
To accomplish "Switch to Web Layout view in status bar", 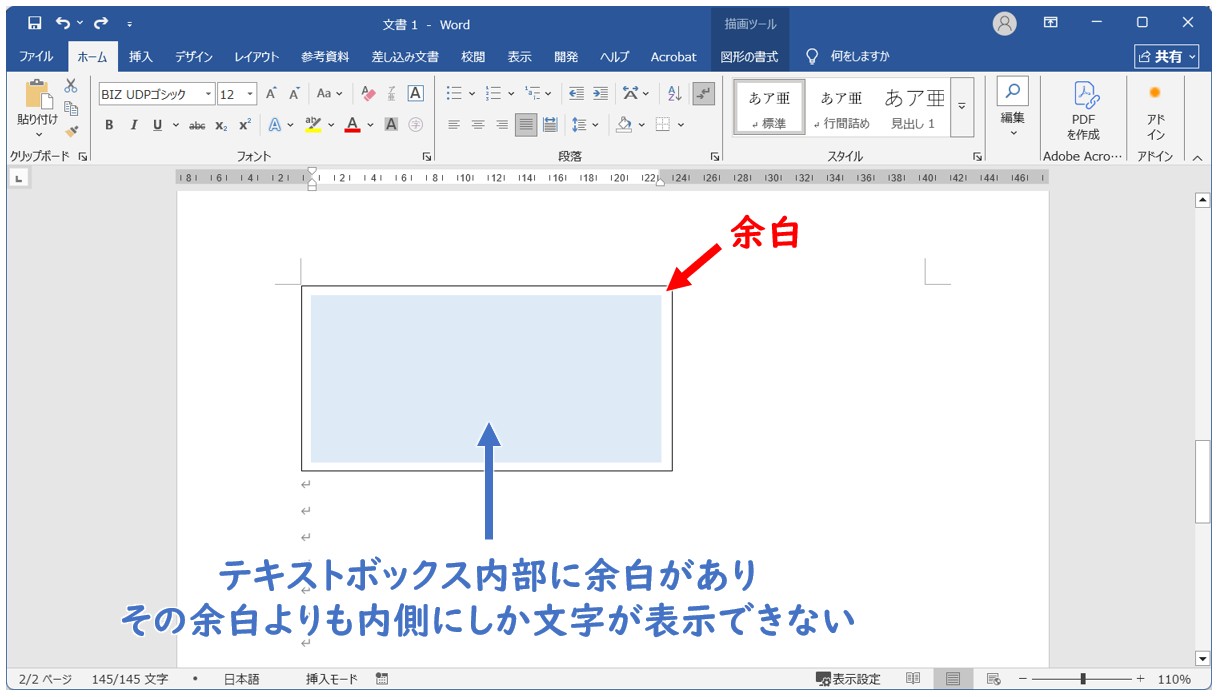I will 993,679.
